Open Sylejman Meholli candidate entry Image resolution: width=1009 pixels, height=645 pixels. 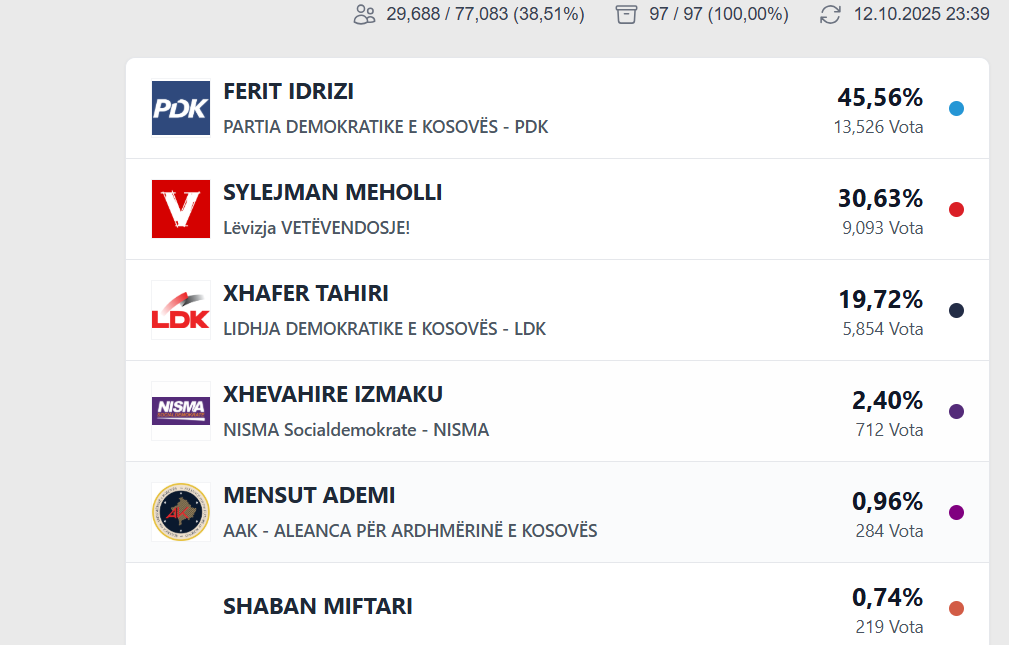[332, 193]
